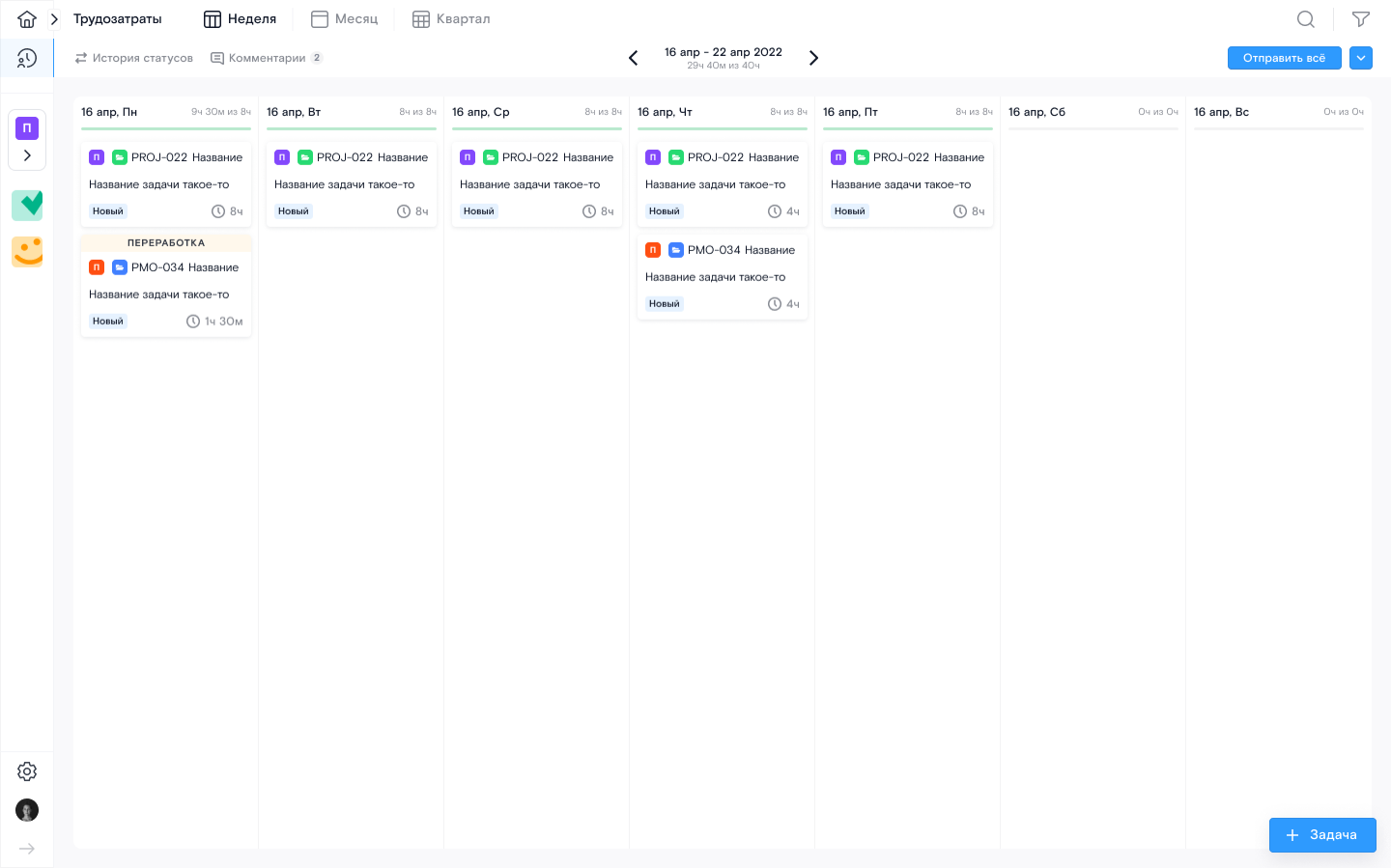Select the purple П workspace icon in sidebar
The width and height of the screenshot is (1391, 868).
pos(27,127)
